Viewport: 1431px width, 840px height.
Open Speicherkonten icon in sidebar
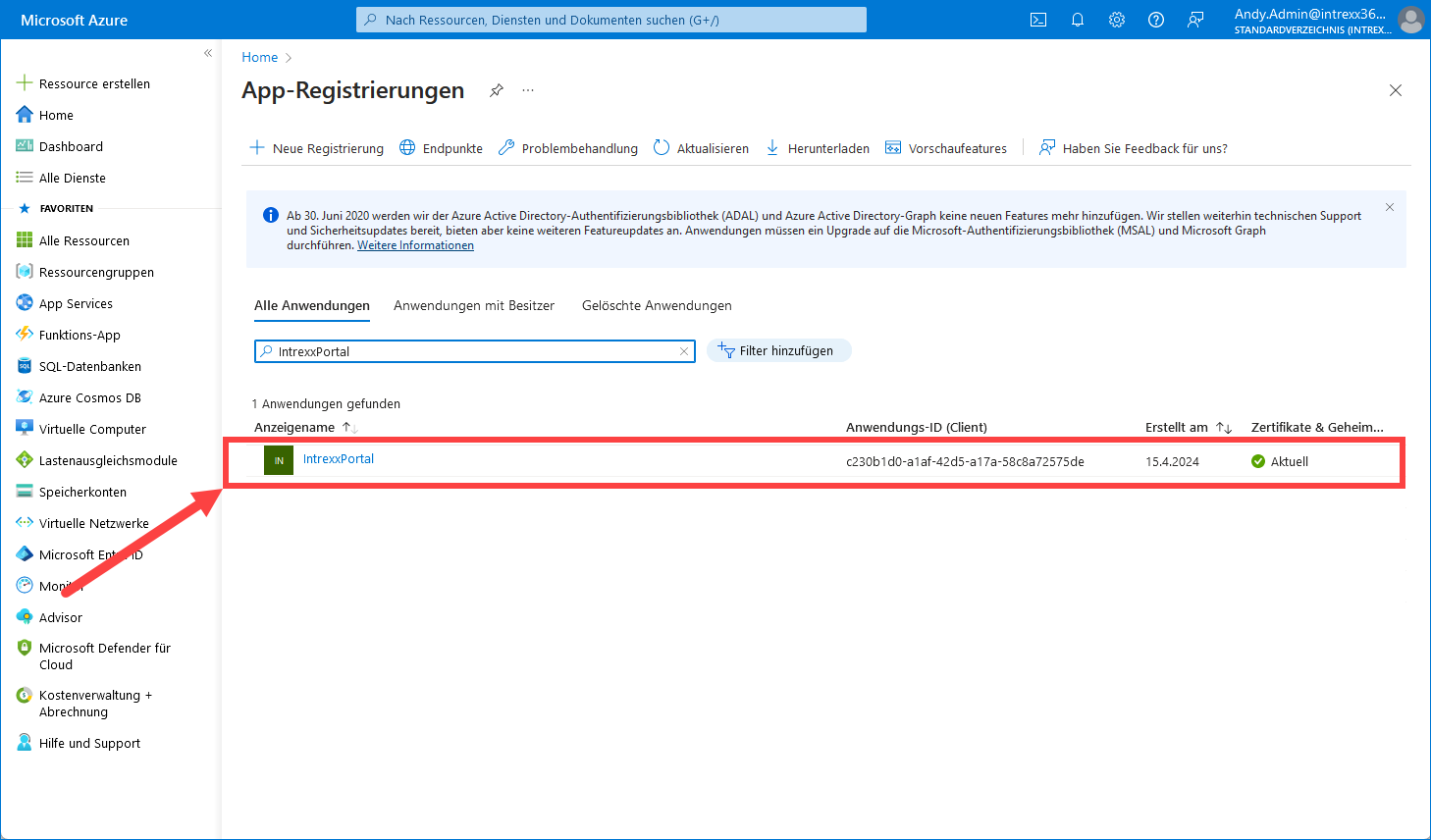pos(25,492)
